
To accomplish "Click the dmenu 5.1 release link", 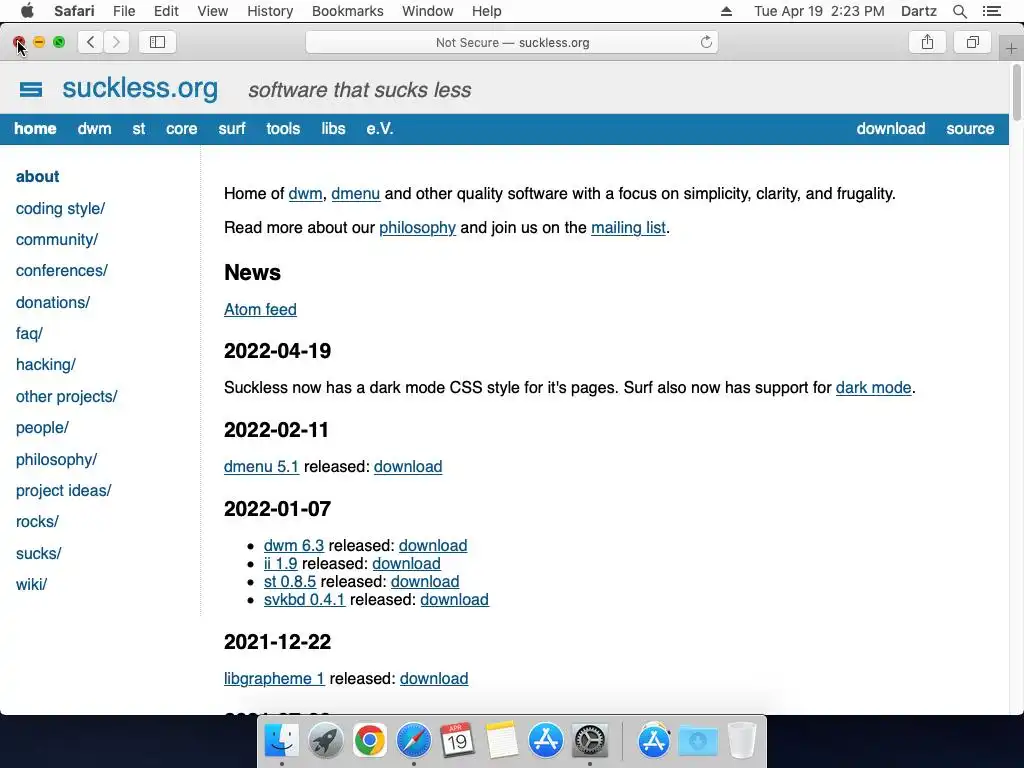I will 261,467.
